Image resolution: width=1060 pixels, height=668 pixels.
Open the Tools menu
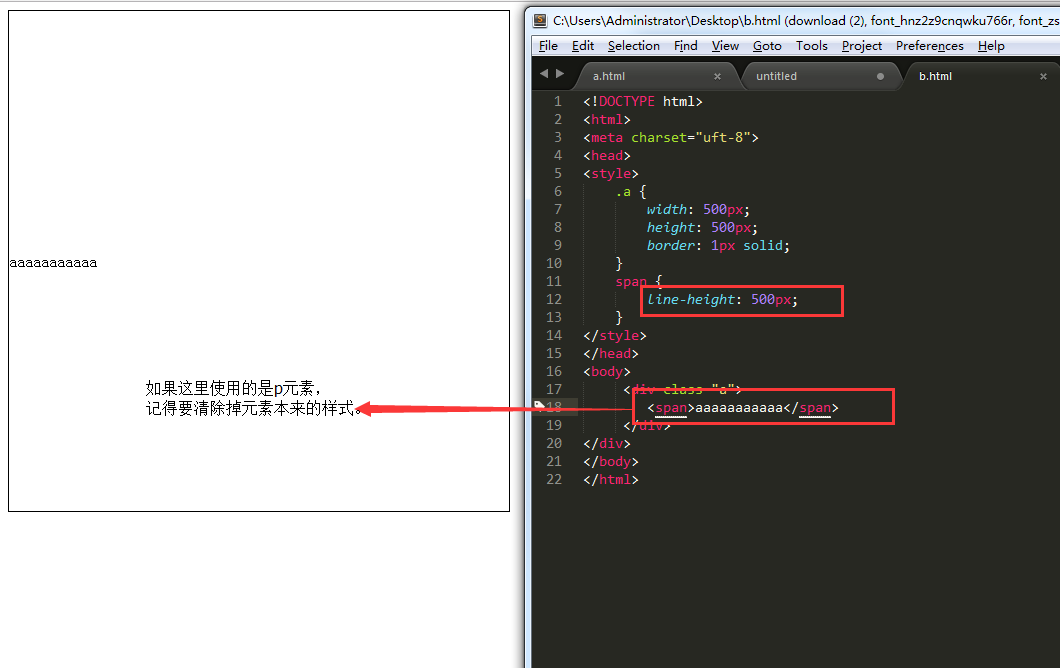(x=811, y=46)
